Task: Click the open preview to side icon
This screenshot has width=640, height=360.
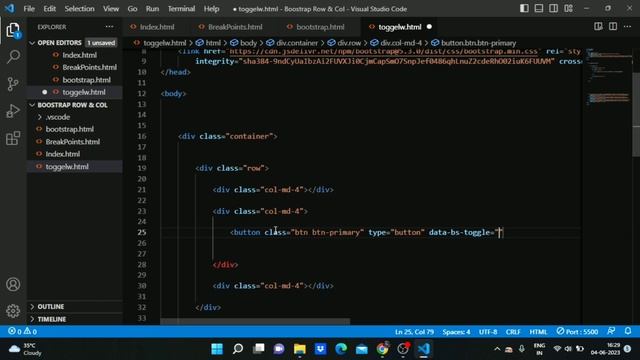Action: pyautogui.click(x=598, y=27)
